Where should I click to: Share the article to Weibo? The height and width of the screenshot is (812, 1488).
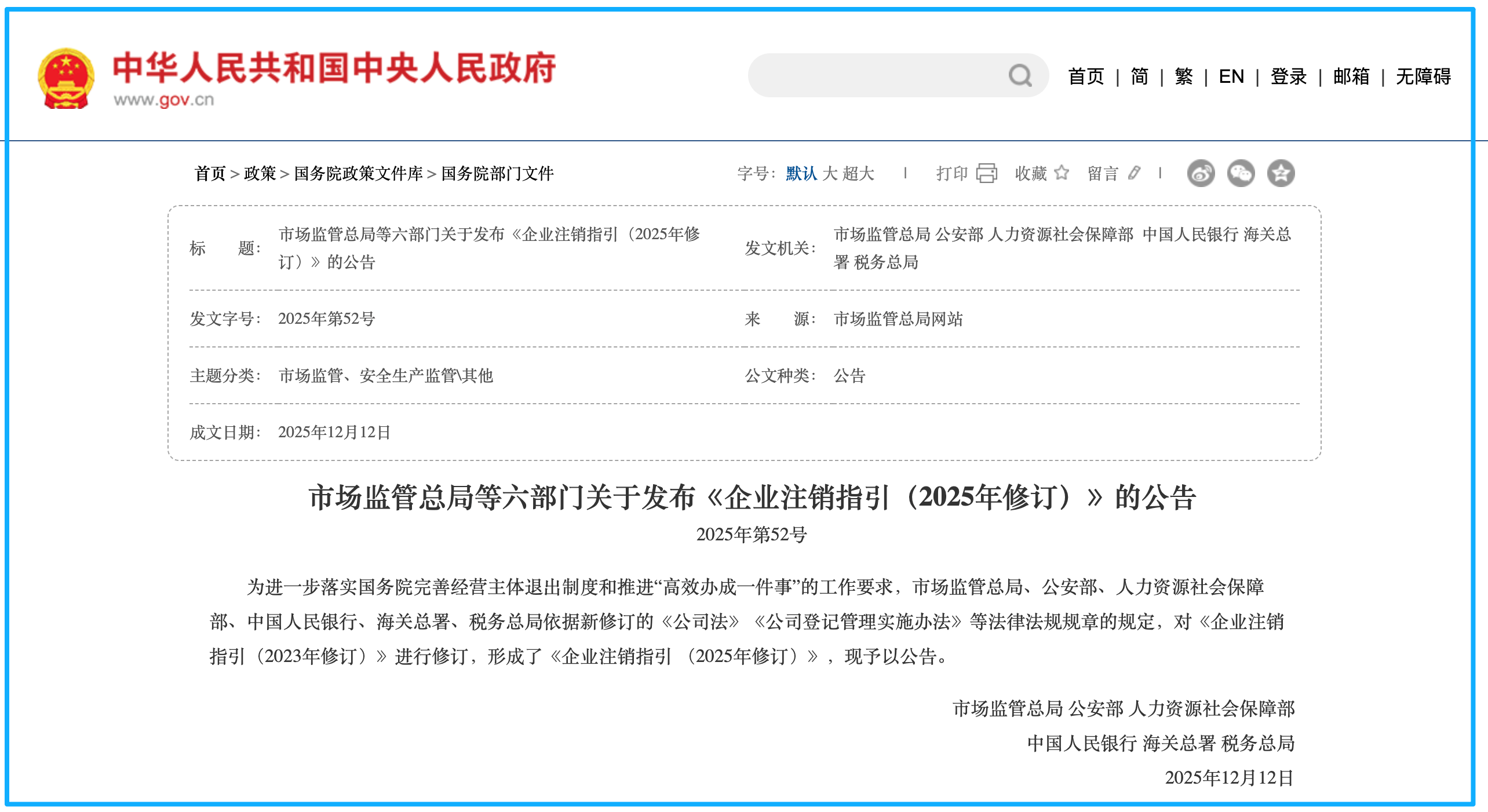pos(1202,173)
